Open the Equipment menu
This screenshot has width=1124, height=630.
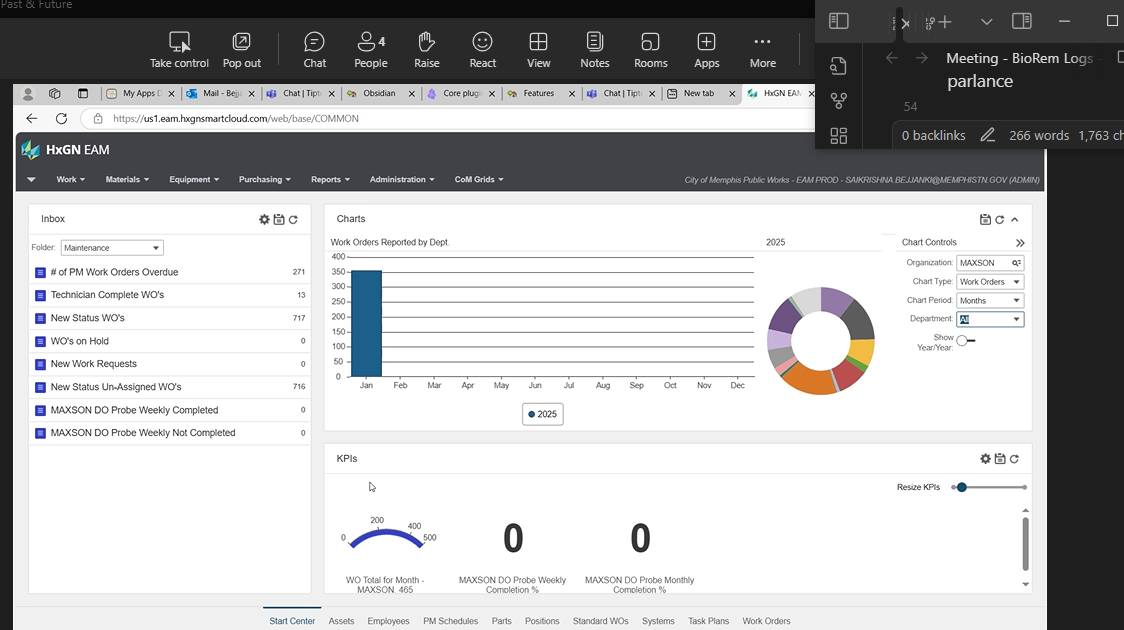coord(194,180)
